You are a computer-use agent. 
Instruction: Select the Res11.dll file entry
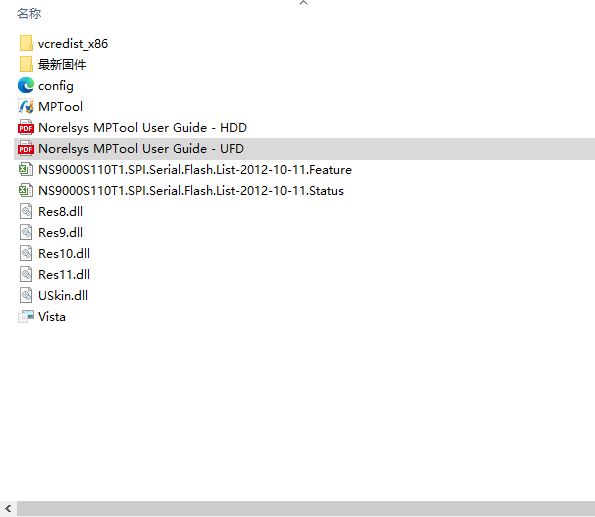point(64,274)
